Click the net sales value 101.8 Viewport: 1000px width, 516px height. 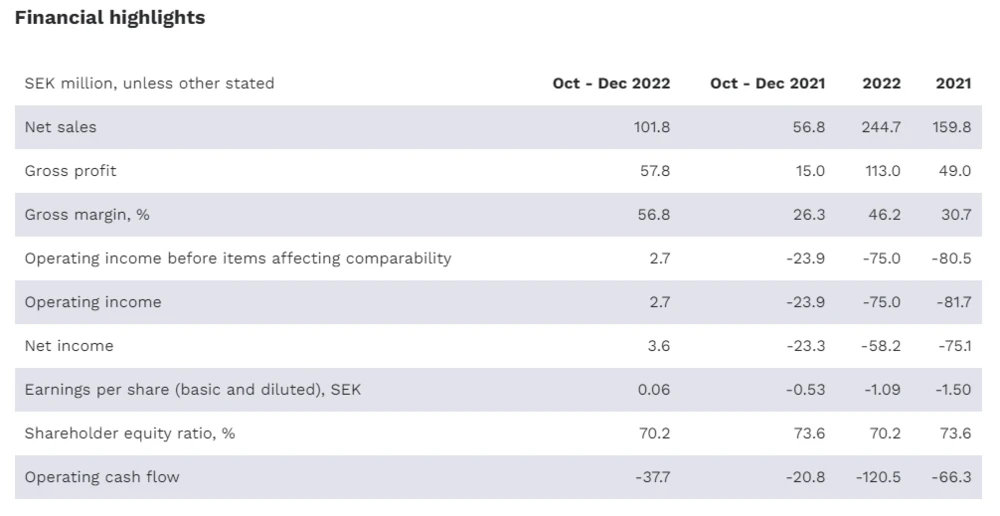[x=652, y=127]
